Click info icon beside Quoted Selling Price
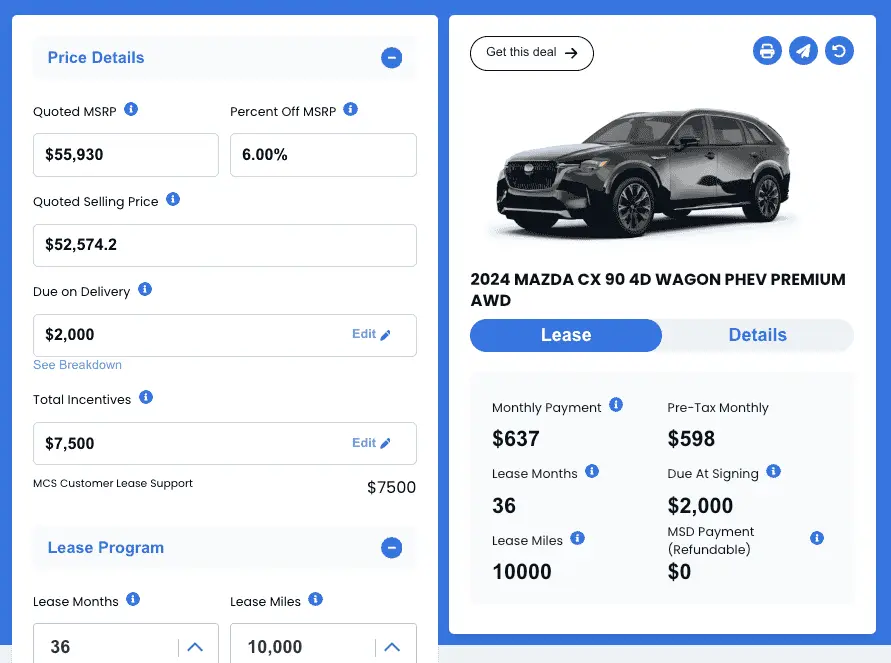 click(x=173, y=199)
